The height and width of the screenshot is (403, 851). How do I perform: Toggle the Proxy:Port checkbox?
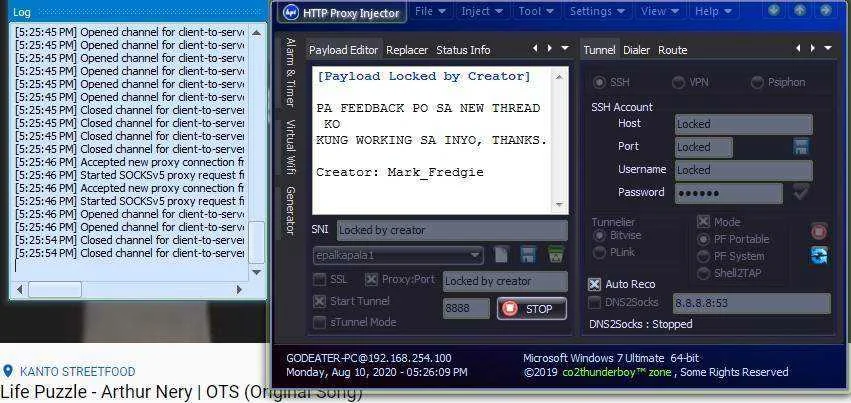371,280
